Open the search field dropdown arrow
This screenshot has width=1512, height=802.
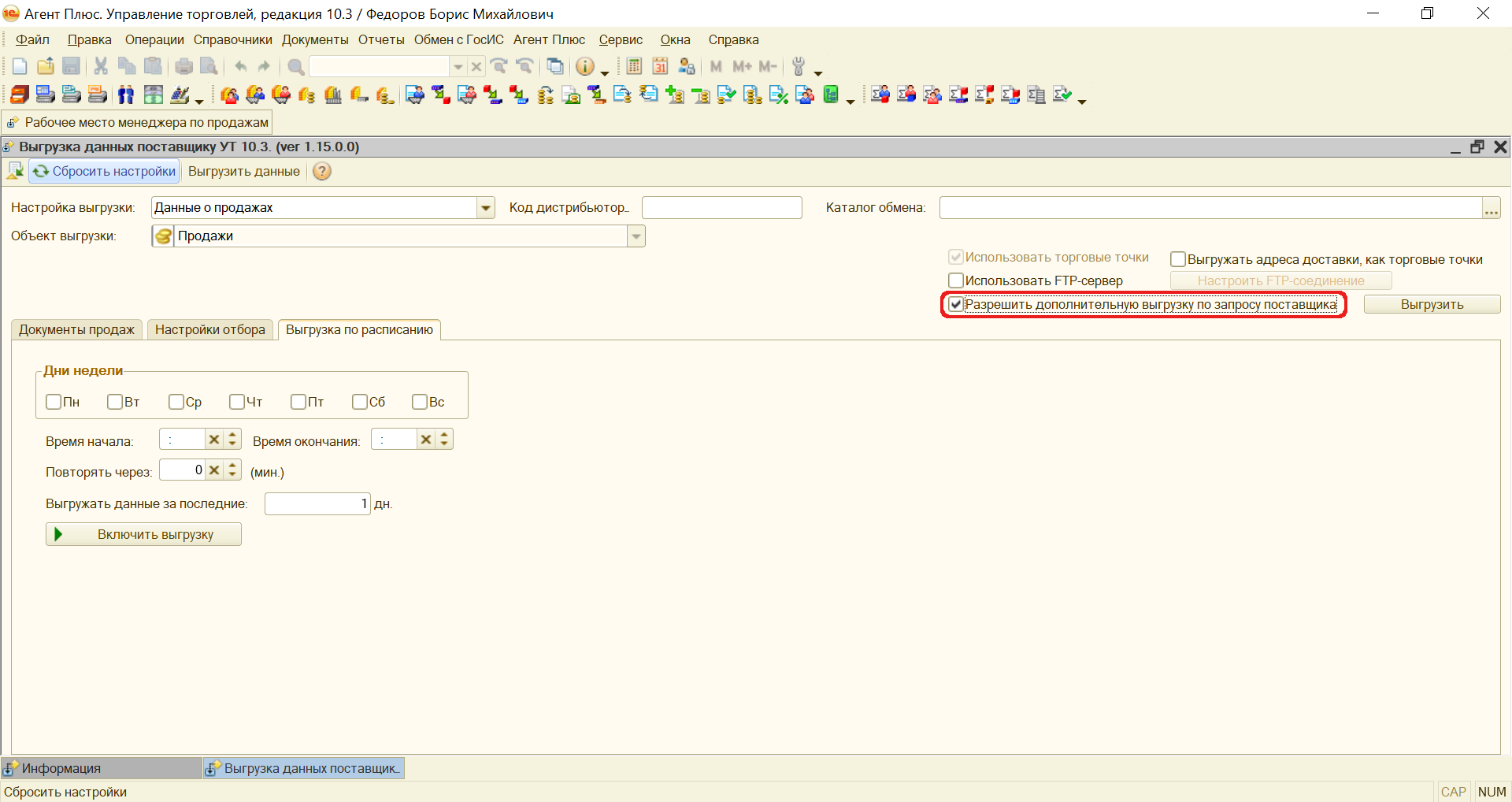458,67
